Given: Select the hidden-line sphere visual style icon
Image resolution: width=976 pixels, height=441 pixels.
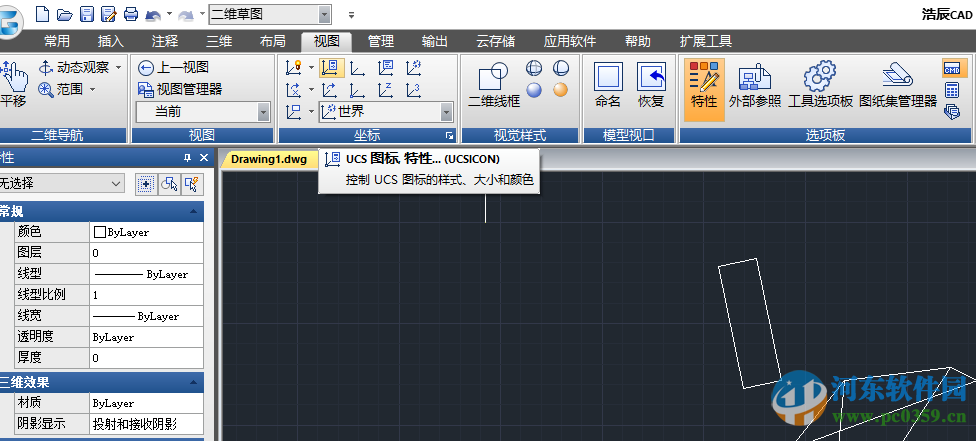Looking at the screenshot, I should pyautogui.click(x=561, y=67).
